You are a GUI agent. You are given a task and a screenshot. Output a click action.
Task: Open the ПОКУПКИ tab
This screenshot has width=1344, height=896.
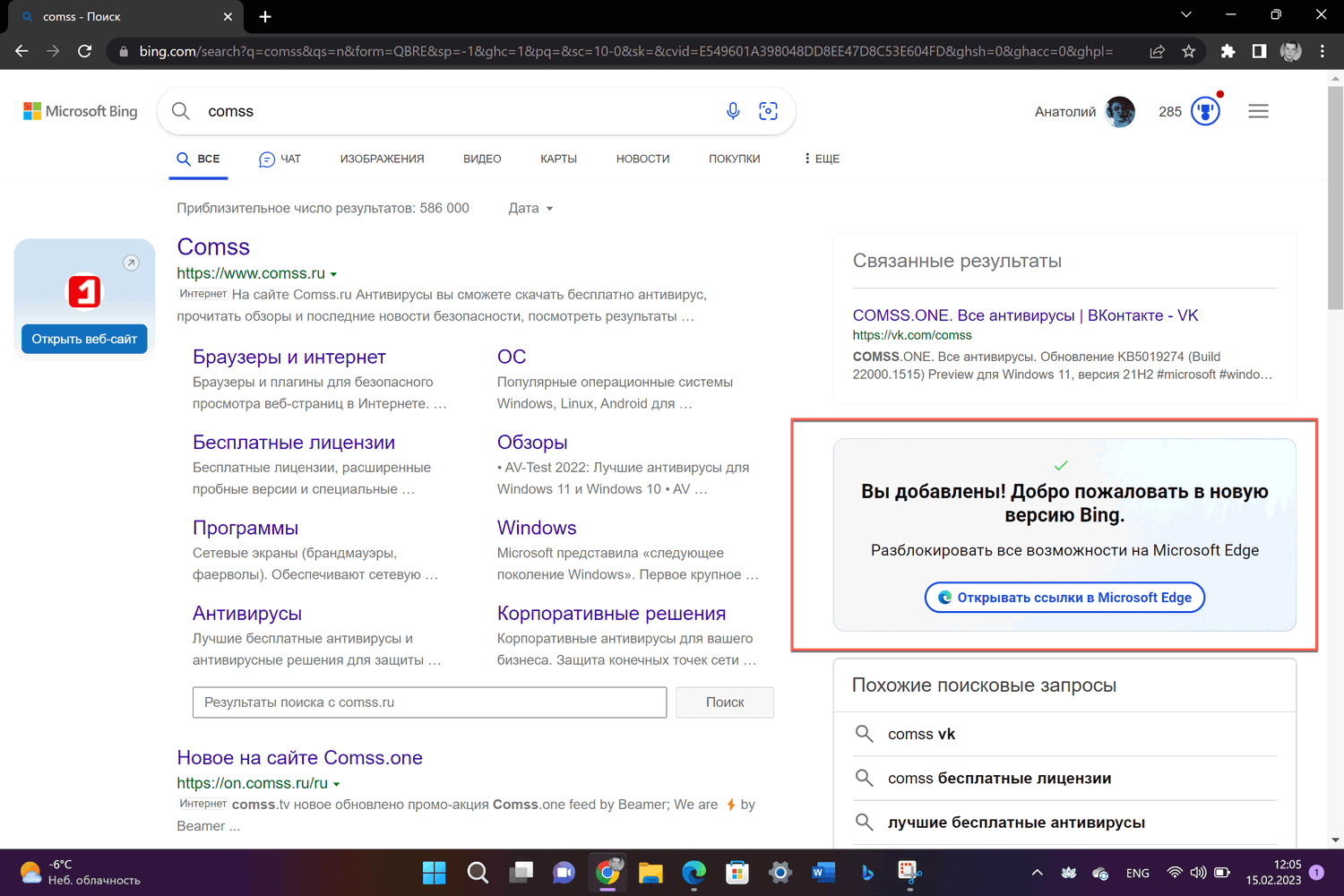pyautogui.click(x=734, y=159)
